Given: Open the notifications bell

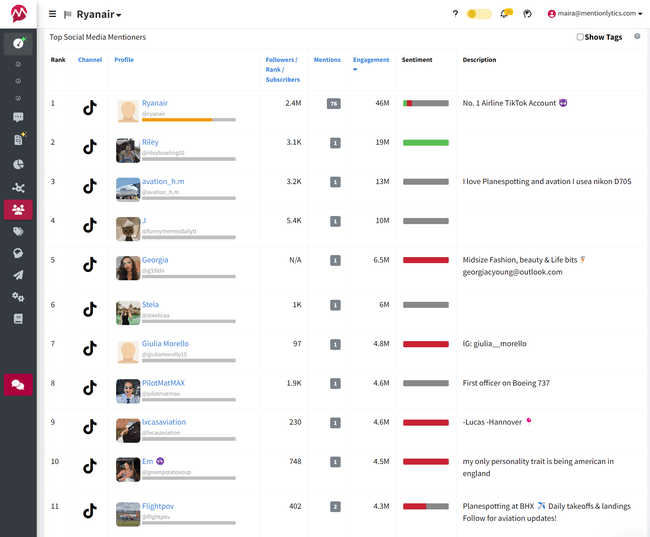Looking at the screenshot, I should click(505, 14).
